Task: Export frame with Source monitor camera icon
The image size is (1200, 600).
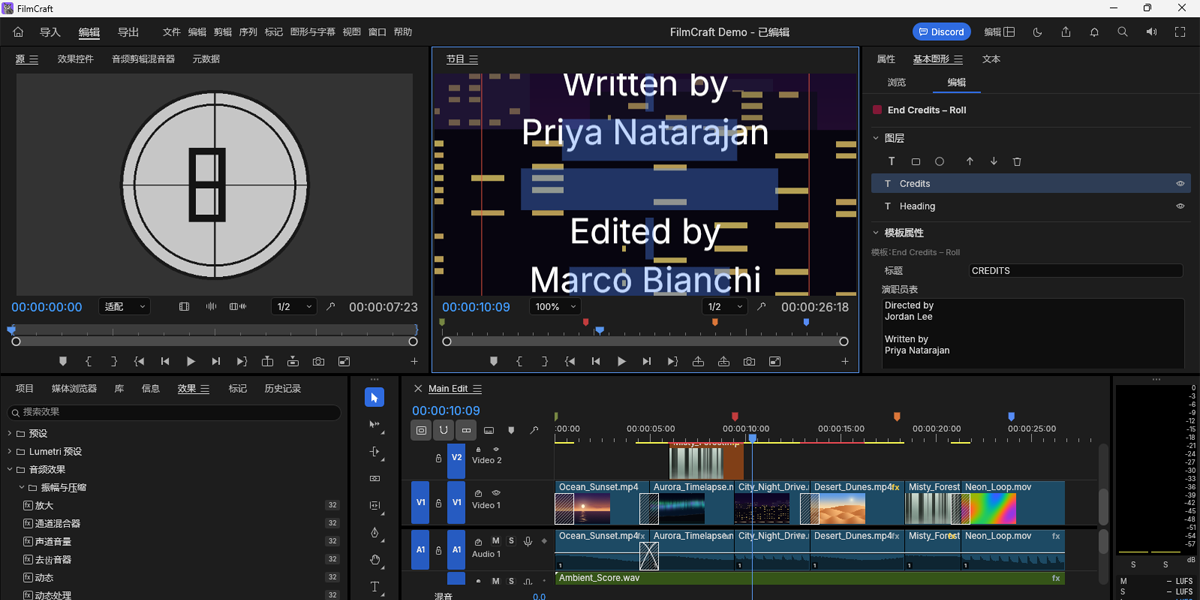Action: (318, 361)
